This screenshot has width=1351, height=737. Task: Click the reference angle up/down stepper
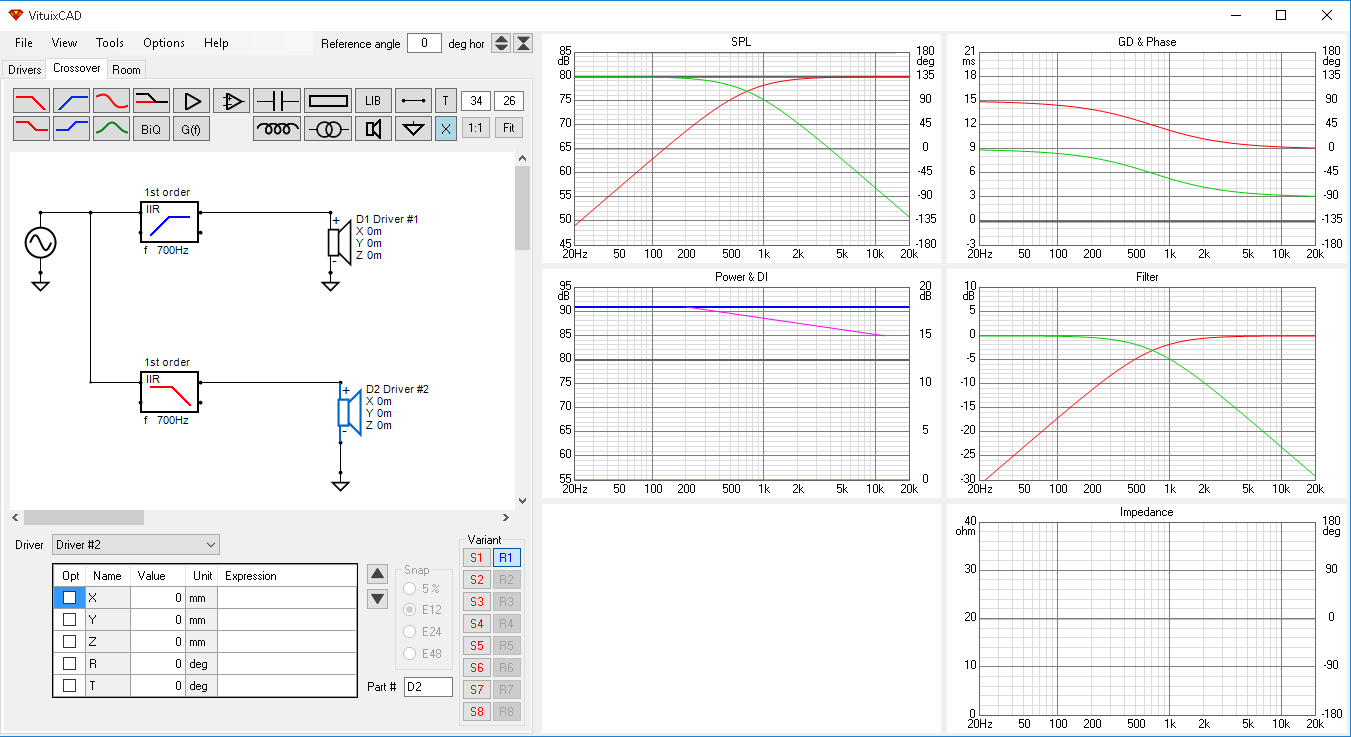pos(501,43)
